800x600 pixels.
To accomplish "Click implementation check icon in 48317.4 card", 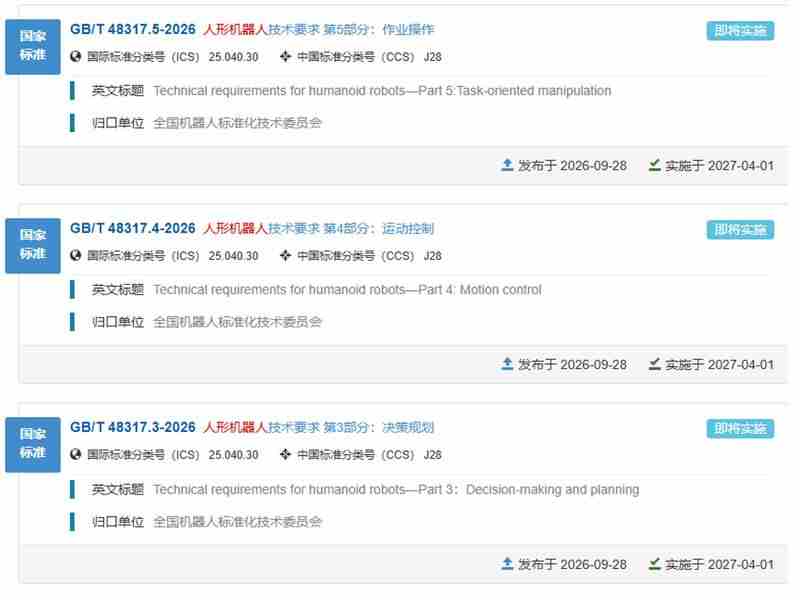I will (x=655, y=364).
